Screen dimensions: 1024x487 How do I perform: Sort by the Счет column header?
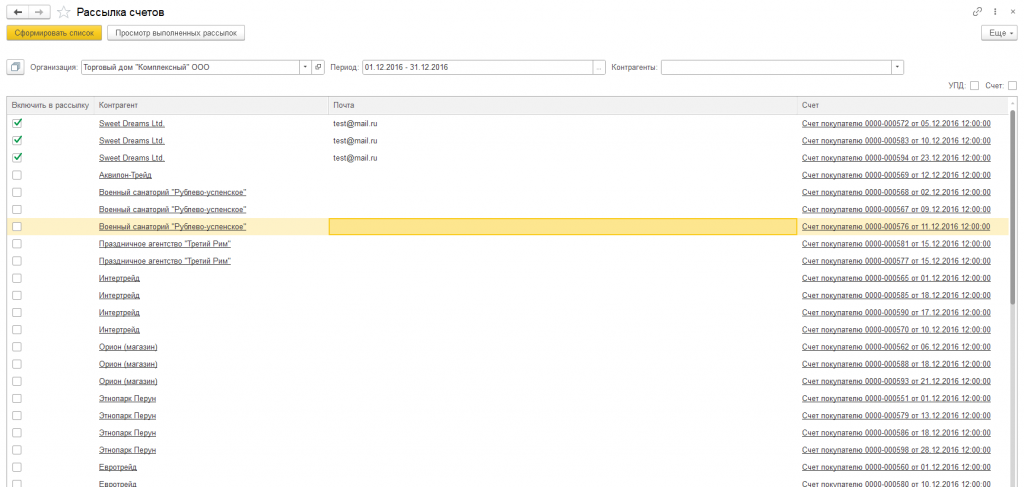point(903,105)
